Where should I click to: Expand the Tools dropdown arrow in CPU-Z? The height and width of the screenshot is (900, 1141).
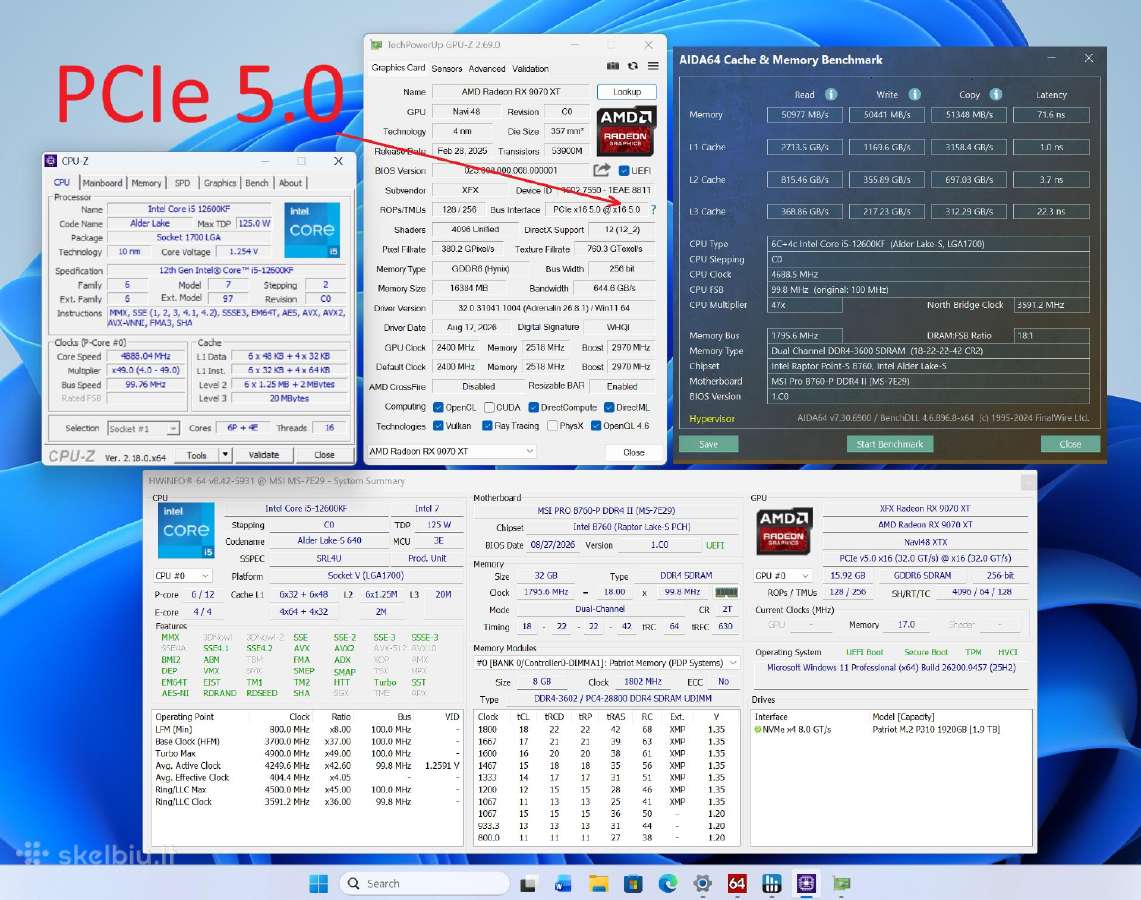[225, 455]
